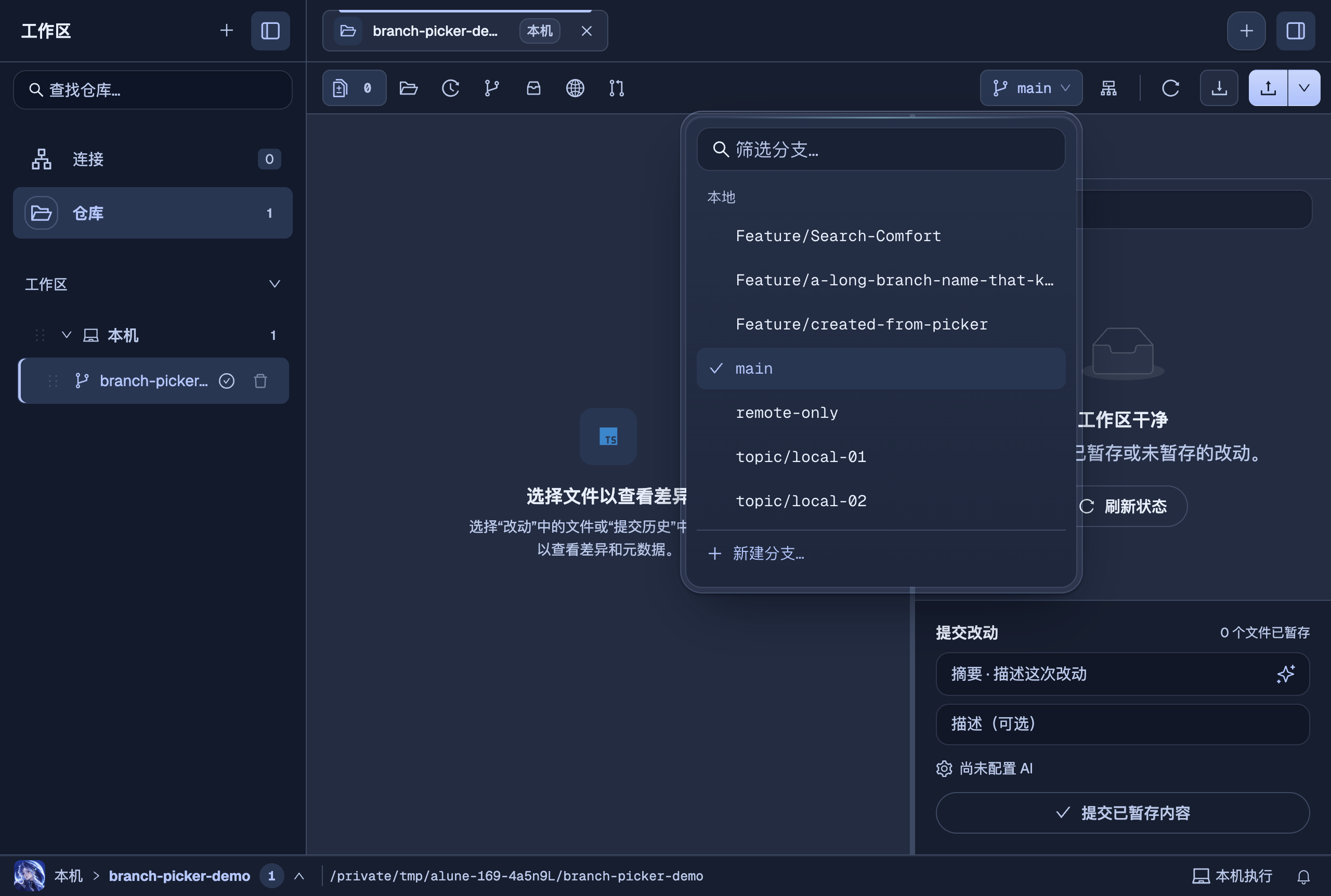Select branch Feature/created-from-picker

[x=881, y=325]
